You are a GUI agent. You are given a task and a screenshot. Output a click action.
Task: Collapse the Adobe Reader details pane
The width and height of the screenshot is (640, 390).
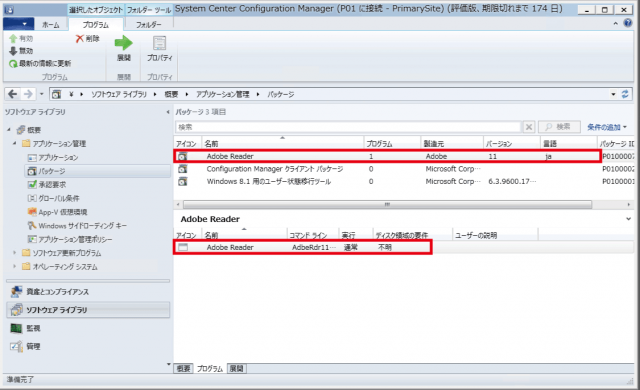[629, 219]
